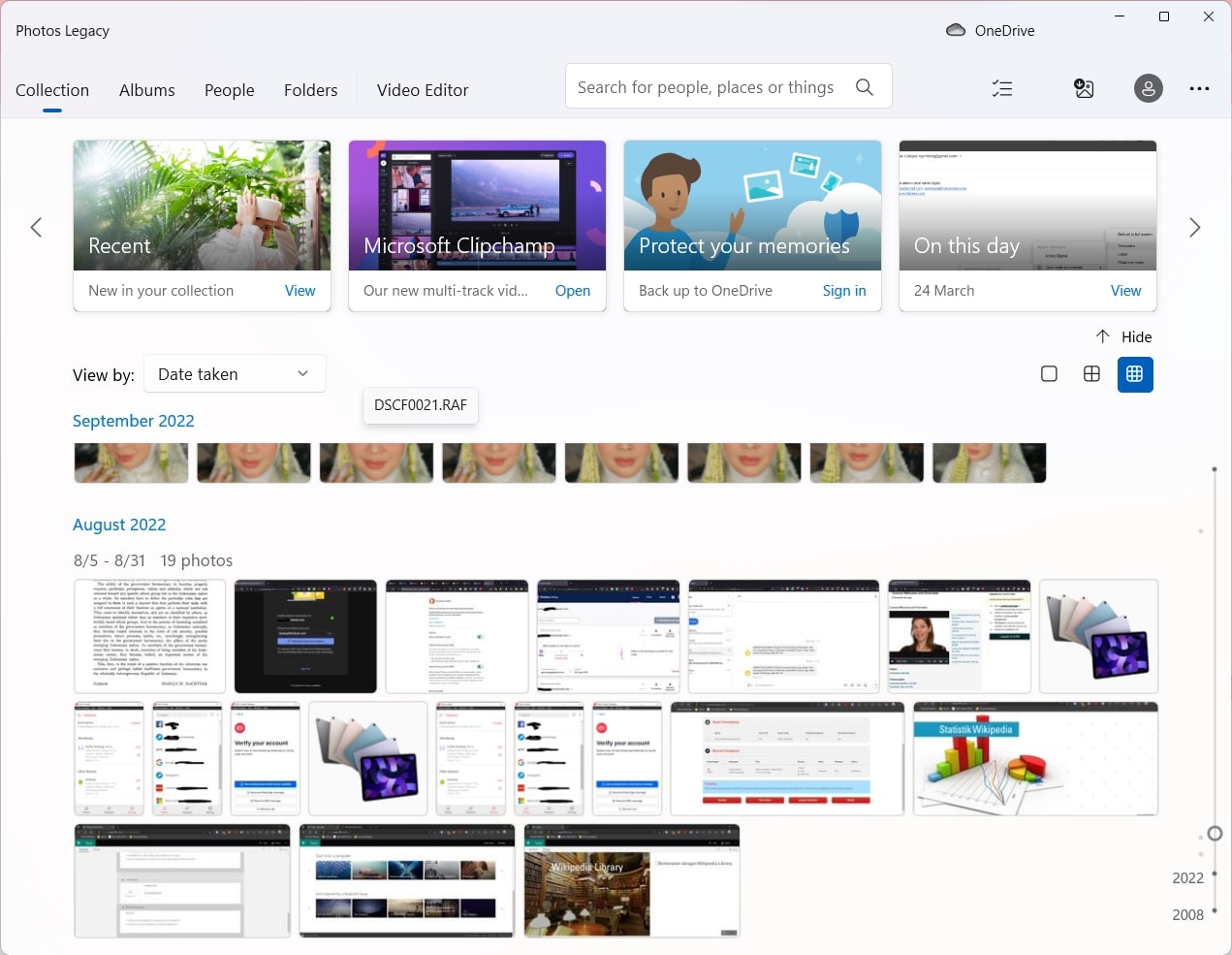Open the scanned text page thumbnail
The width and height of the screenshot is (1232, 955).
pyautogui.click(x=150, y=636)
